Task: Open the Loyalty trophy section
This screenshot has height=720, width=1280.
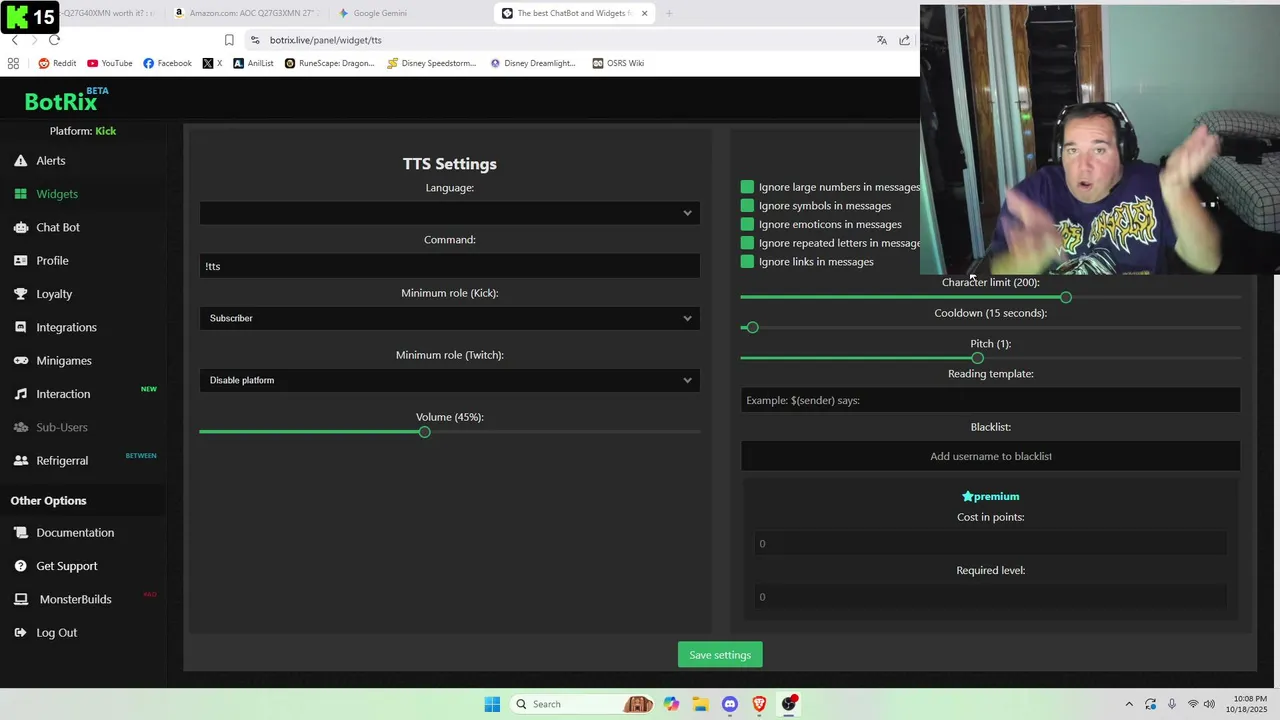Action: click(x=54, y=294)
